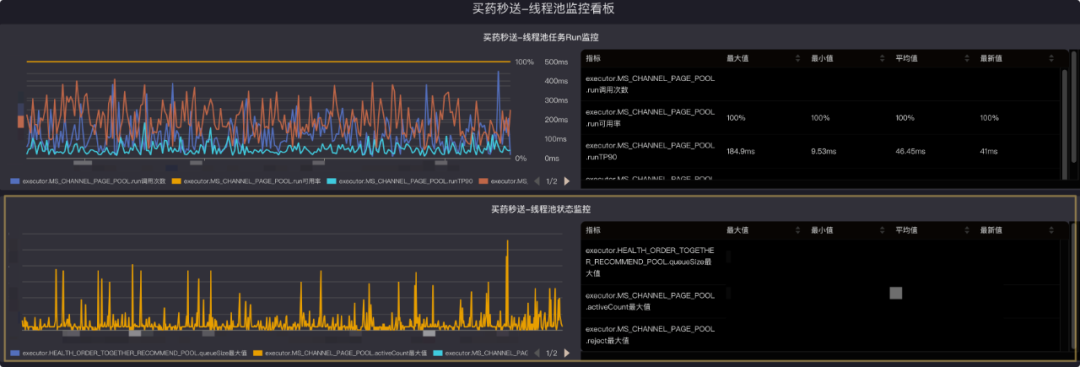Sort Run监控 table by 最新值 column arrows
Screen dimensions: 1080x367
pyautogui.click(x=1051, y=59)
